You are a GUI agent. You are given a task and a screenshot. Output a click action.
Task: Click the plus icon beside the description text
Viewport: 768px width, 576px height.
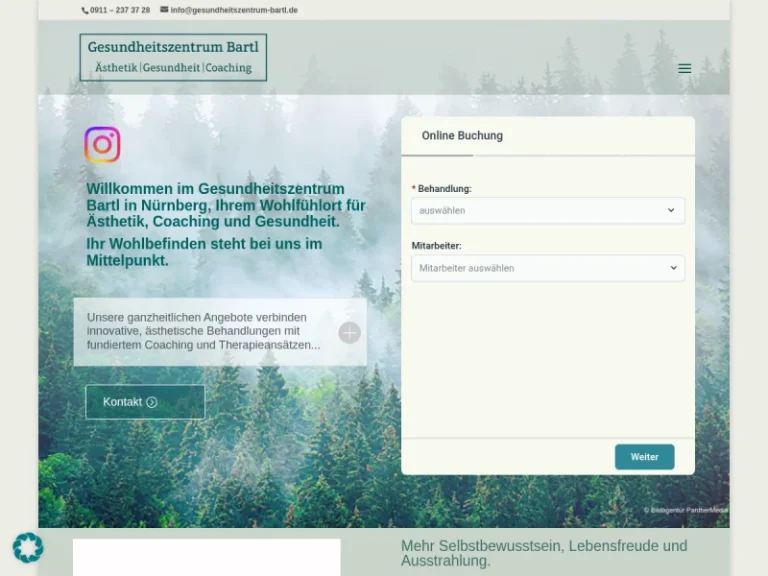tap(349, 333)
